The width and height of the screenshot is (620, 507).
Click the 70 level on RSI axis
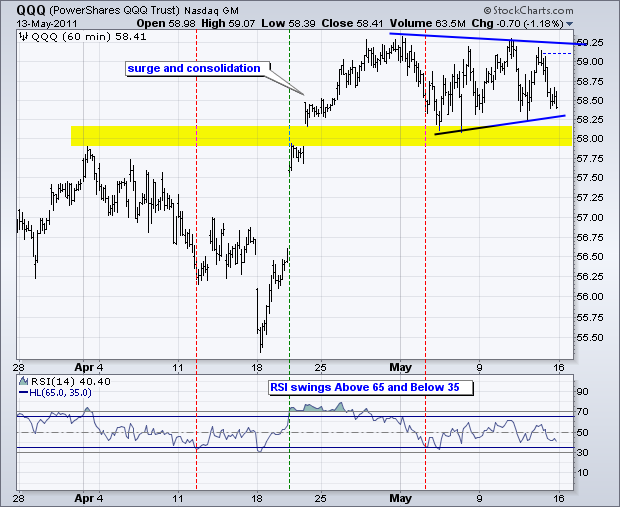[582, 412]
